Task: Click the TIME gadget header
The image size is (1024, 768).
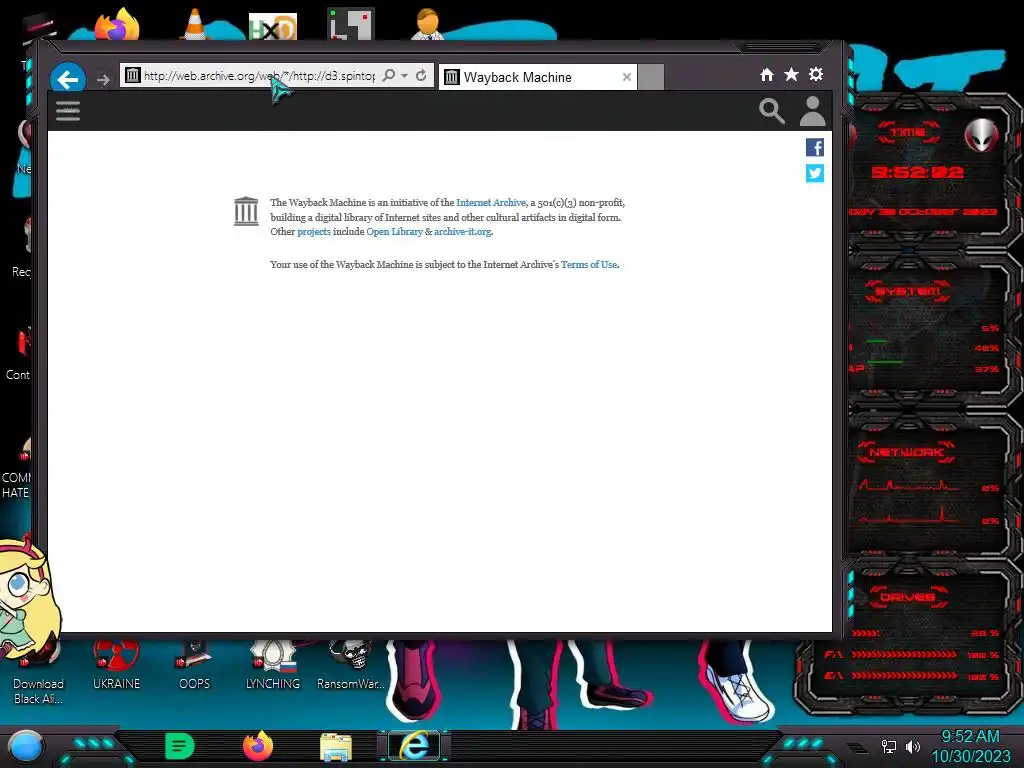Action: (908, 133)
